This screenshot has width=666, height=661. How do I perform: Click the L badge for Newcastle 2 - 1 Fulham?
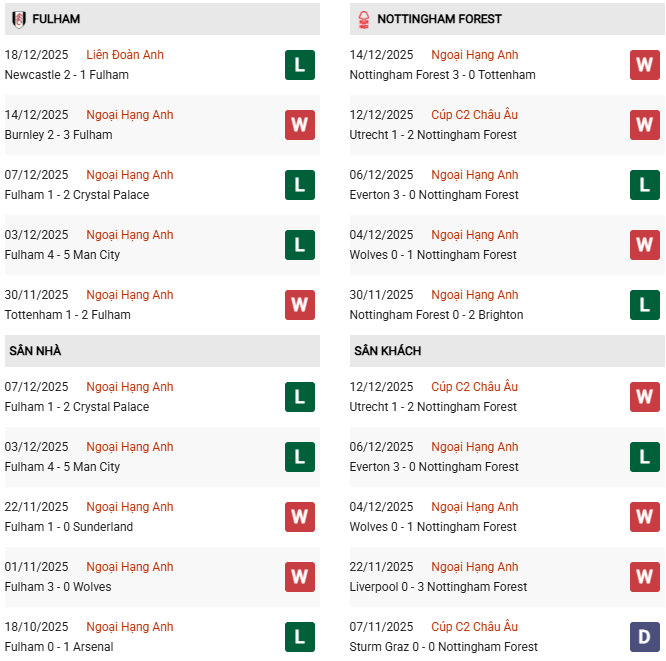(300, 65)
